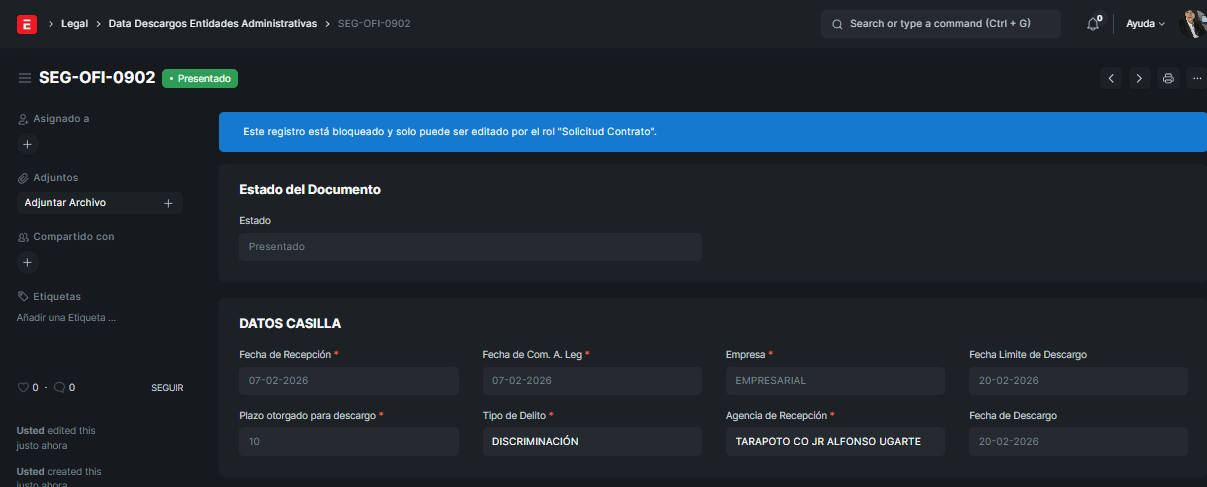Click the red app logo home icon
Viewport: 1207px width, 487px height.
pos(27,24)
